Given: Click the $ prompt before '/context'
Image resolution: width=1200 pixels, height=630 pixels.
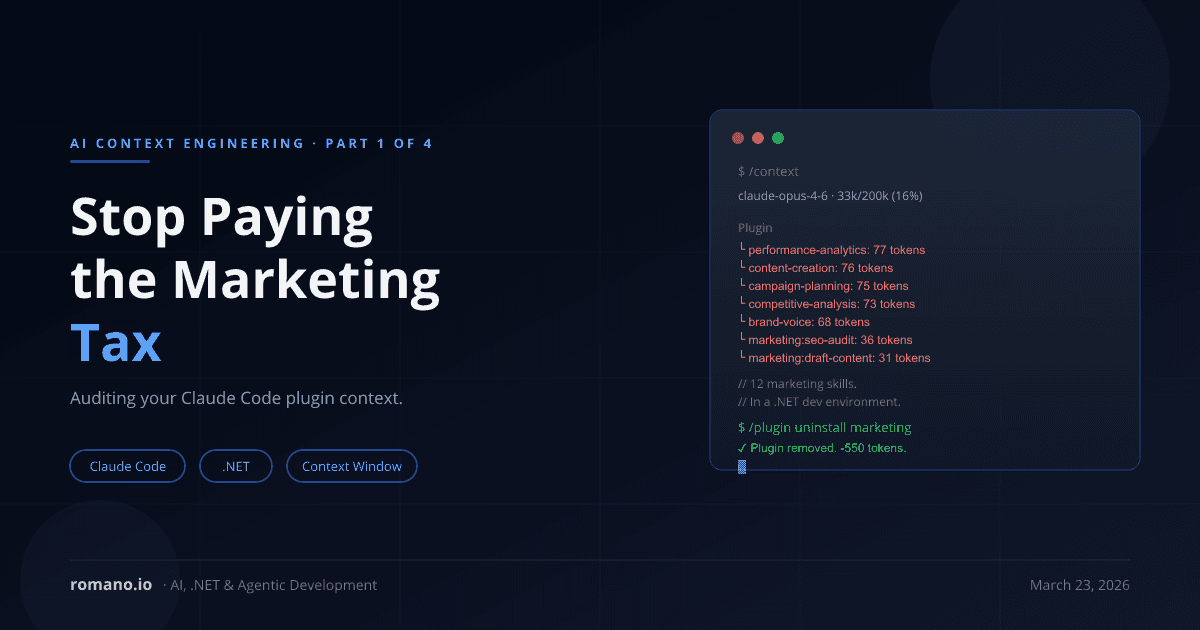Looking at the screenshot, I should (740, 171).
